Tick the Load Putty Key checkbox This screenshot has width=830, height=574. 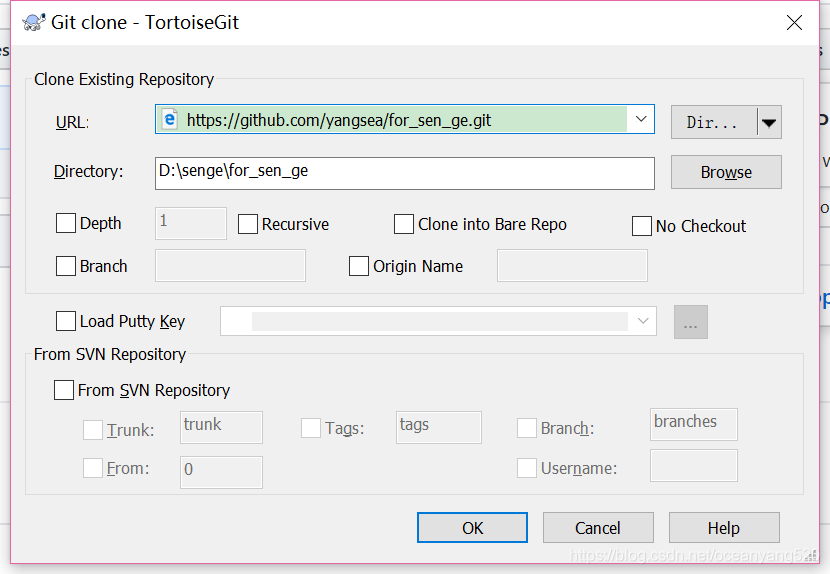tap(66, 321)
